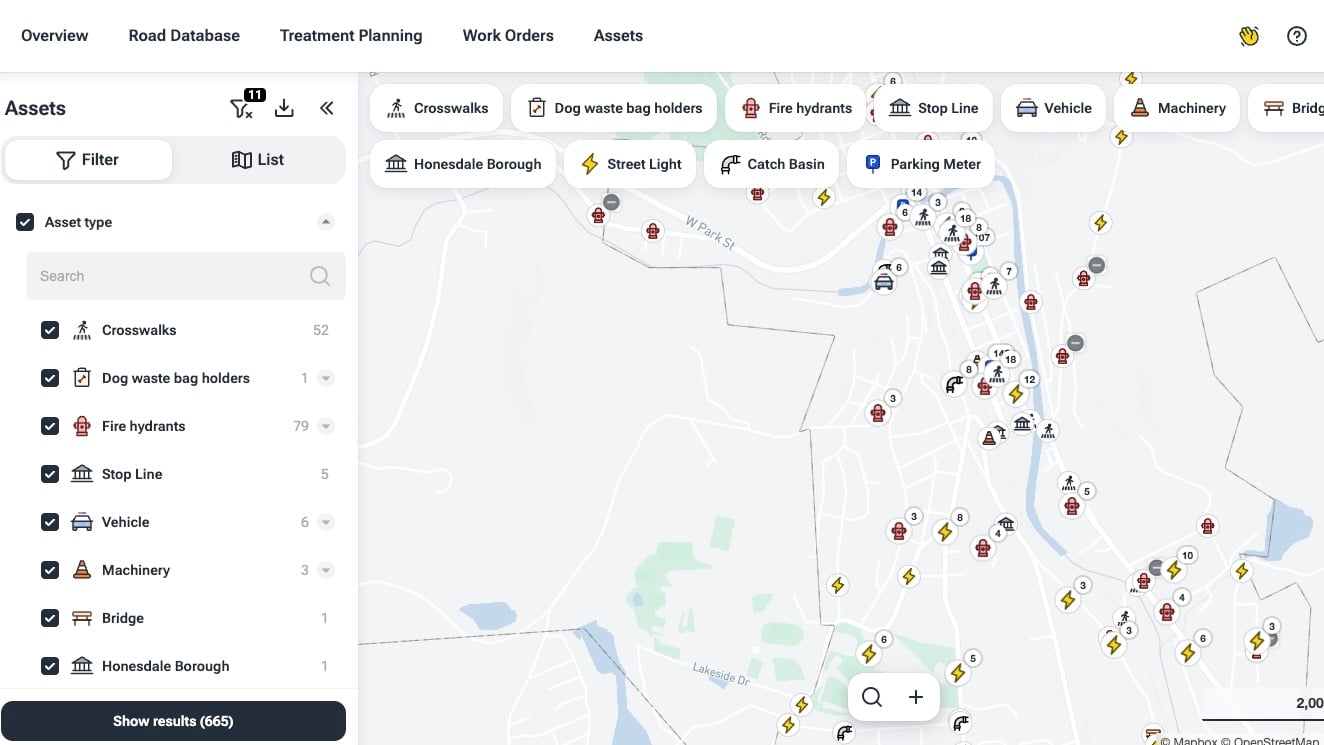Click the Honesdale Borough map chip
Image resolution: width=1324 pixels, height=745 pixels.
click(463, 164)
